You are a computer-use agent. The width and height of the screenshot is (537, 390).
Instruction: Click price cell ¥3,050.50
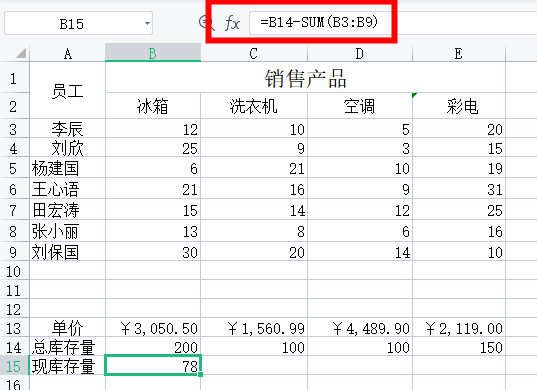(x=153, y=328)
